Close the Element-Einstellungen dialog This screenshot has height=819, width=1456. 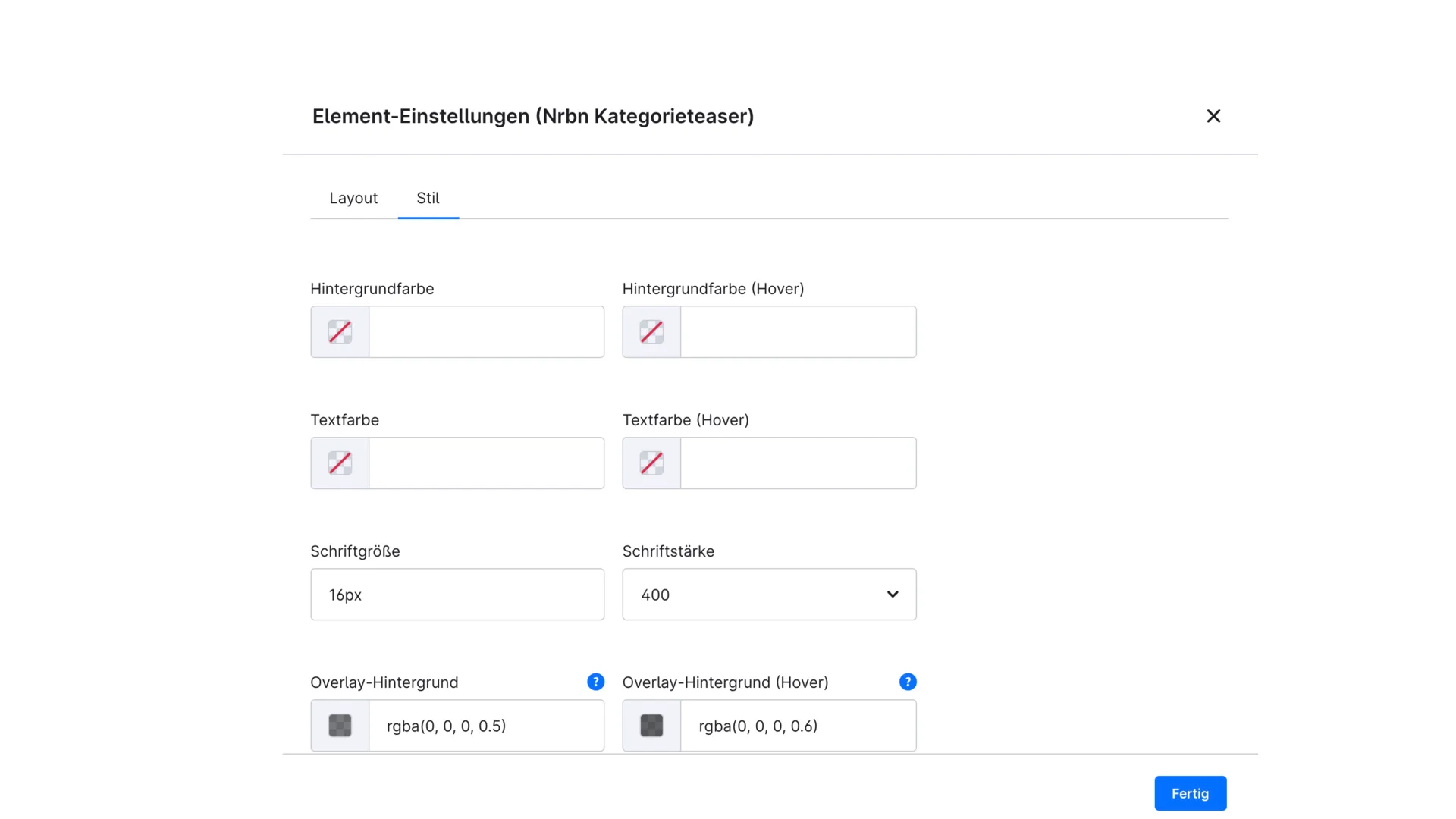click(x=1213, y=116)
